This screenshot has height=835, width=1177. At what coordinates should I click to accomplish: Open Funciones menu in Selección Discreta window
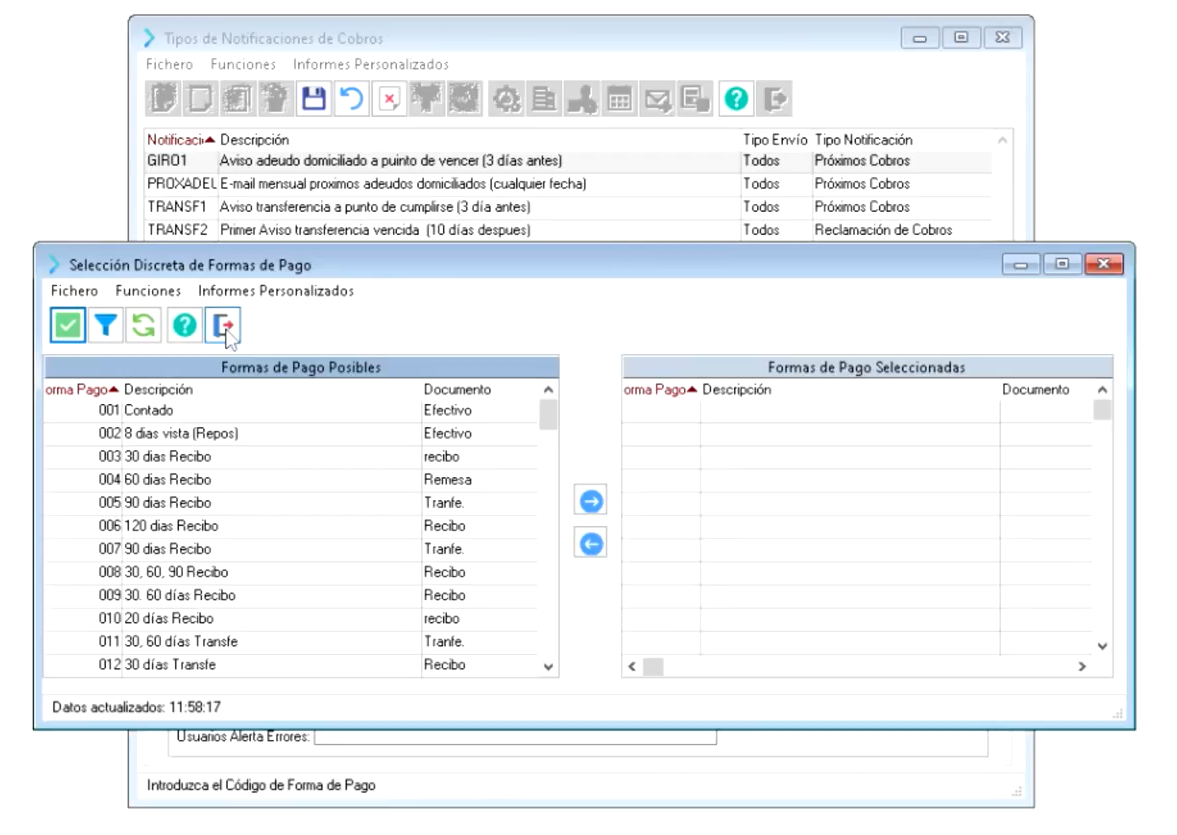click(x=148, y=291)
